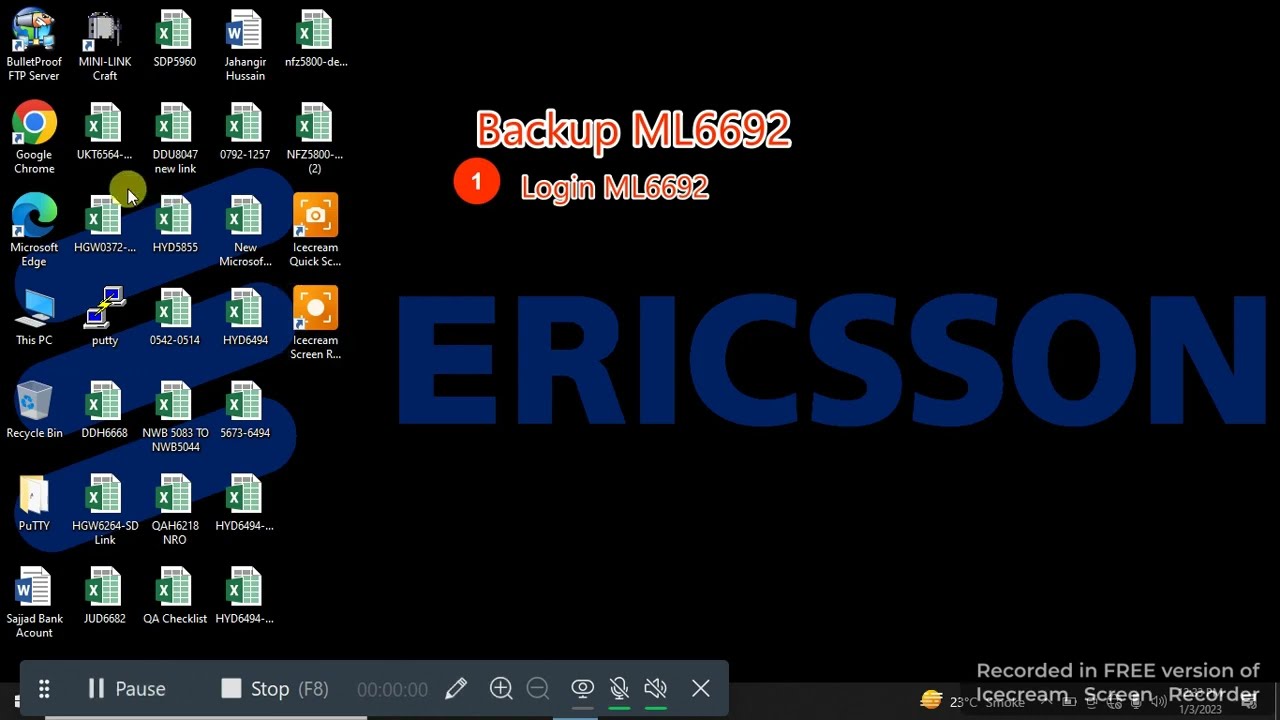Launch the putty shortcut with lightning icon
Image resolution: width=1280 pixels, height=720 pixels.
click(105, 317)
